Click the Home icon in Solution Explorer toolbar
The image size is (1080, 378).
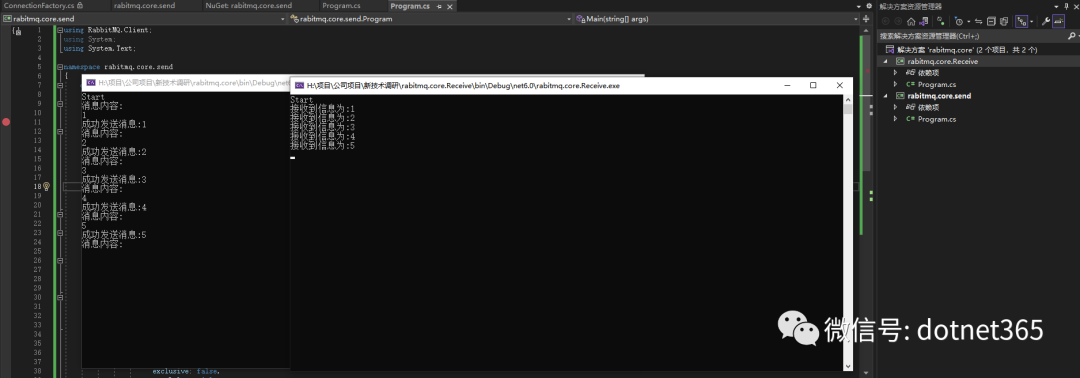pyautogui.click(x=911, y=21)
